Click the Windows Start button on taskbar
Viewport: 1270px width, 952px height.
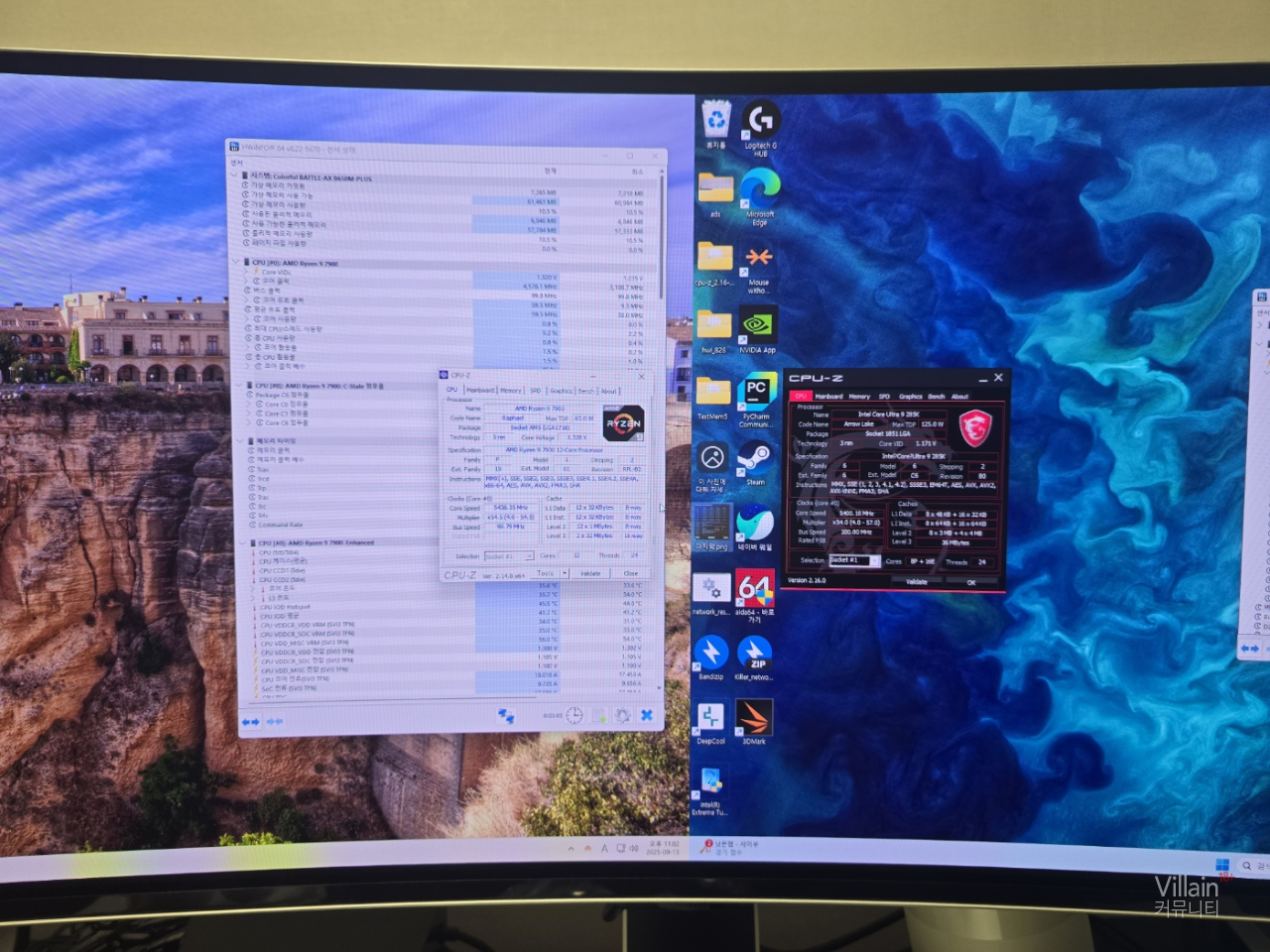point(1222,865)
